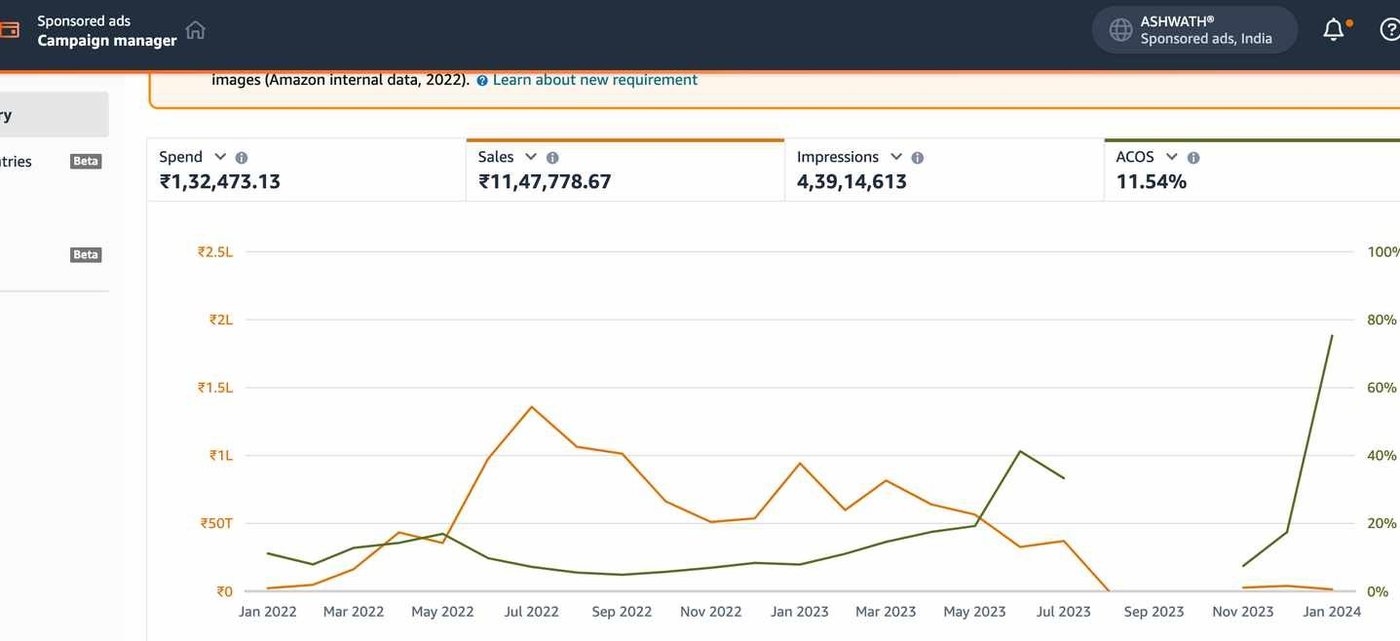The width and height of the screenshot is (1400, 641).
Task: Go to the home icon beside Campaign manager
Action: [196, 30]
